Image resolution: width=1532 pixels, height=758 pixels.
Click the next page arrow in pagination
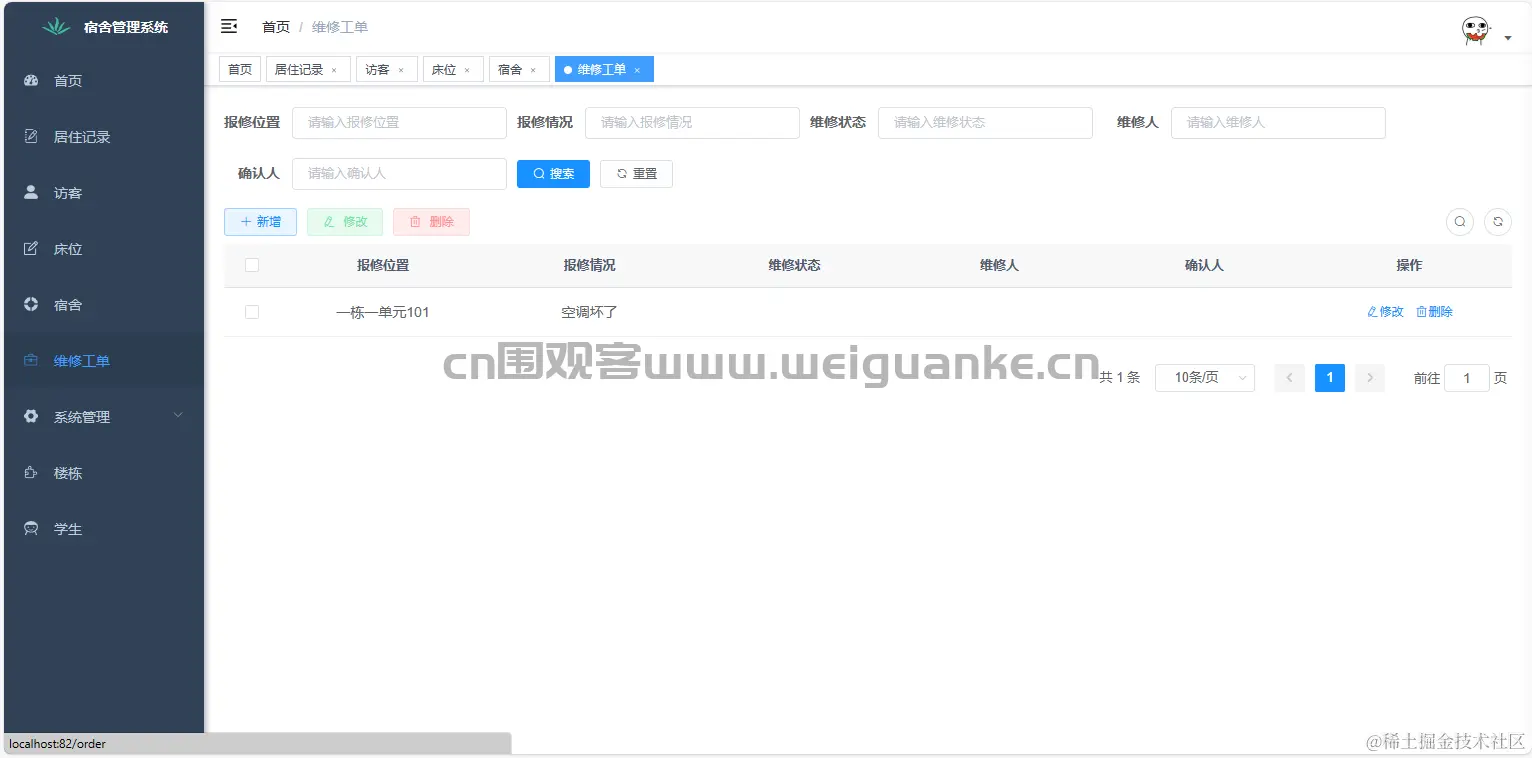click(x=1370, y=378)
